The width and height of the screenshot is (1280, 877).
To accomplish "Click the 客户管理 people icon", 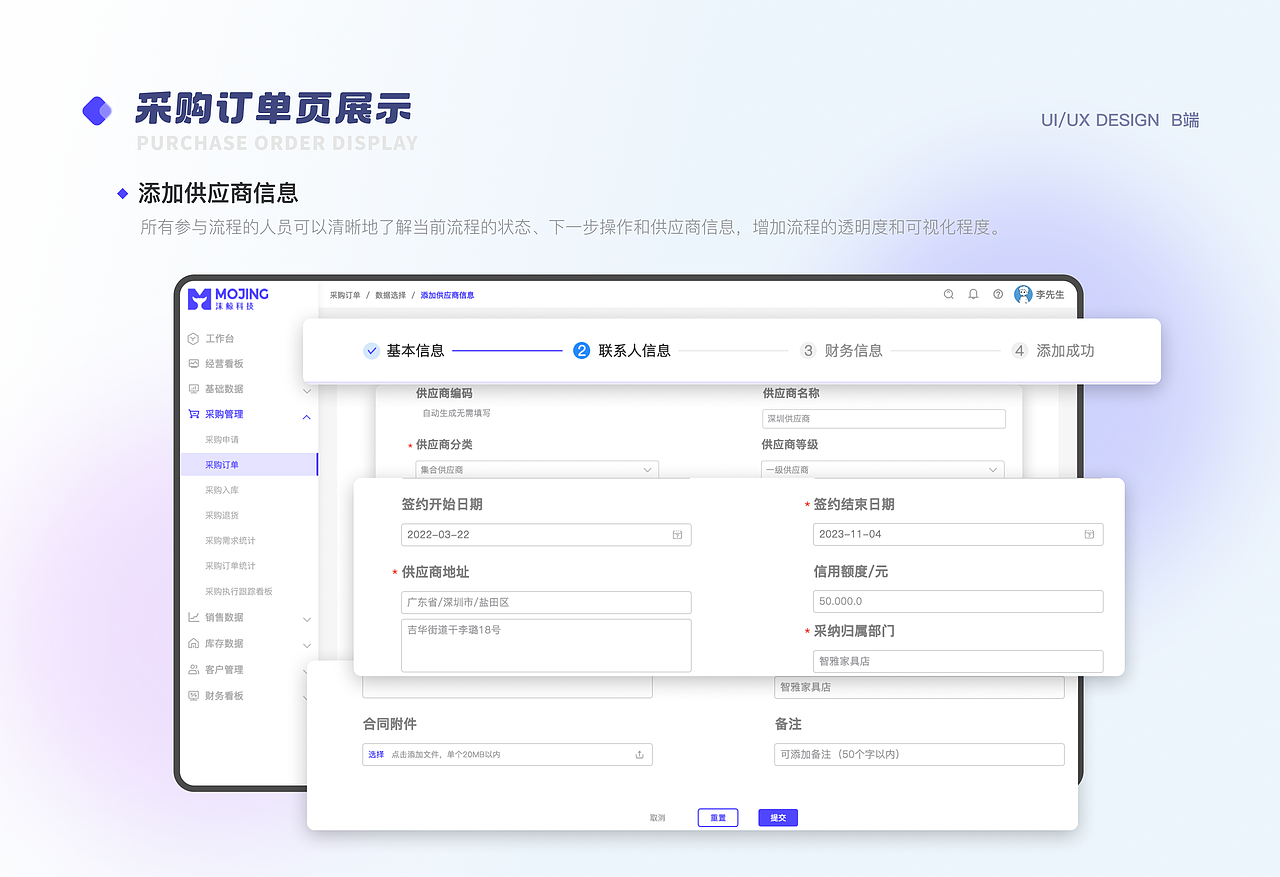I will [193, 670].
